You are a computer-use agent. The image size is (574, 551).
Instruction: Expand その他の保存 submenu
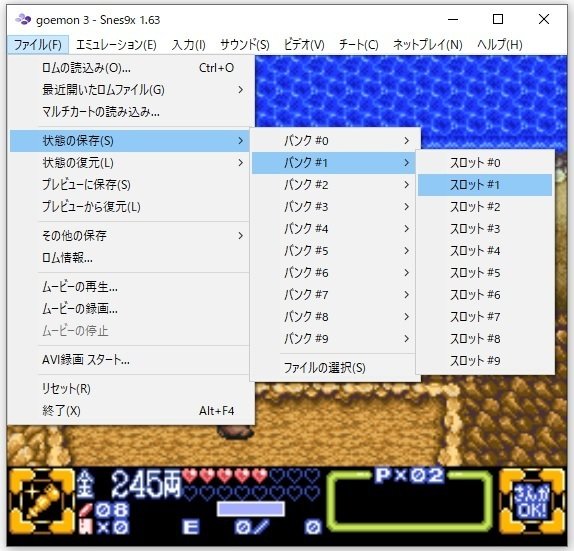point(131,236)
